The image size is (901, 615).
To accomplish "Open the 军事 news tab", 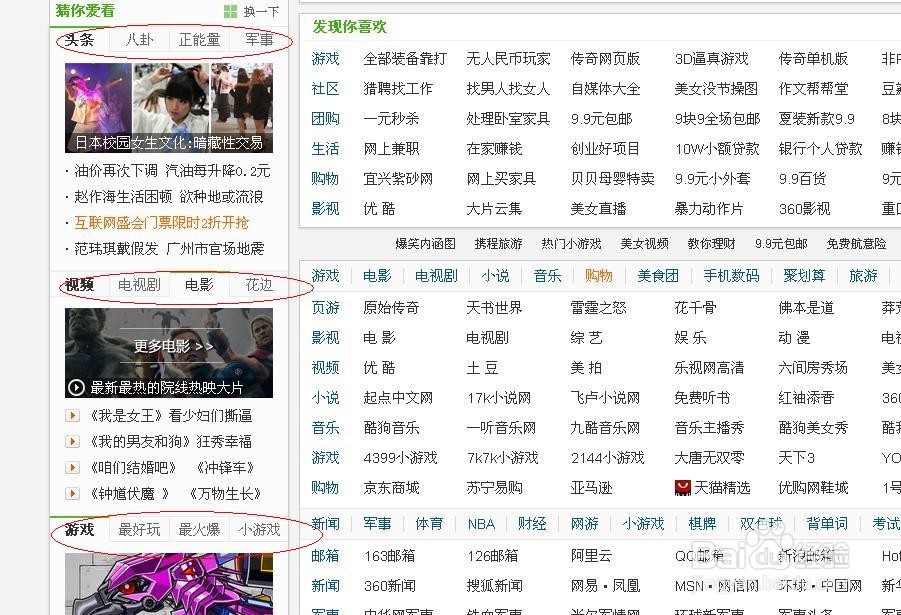I will [259, 40].
